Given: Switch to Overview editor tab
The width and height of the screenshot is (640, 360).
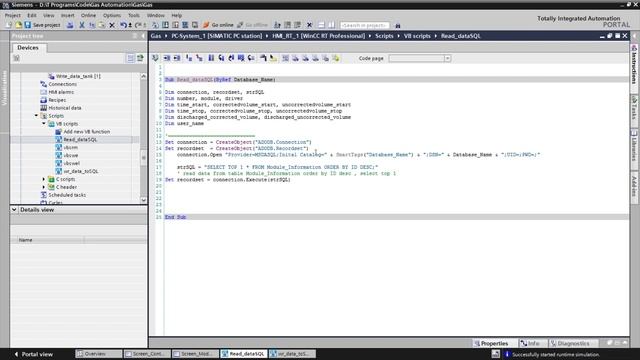Looking at the screenshot, I should click(x=98, y=354).
